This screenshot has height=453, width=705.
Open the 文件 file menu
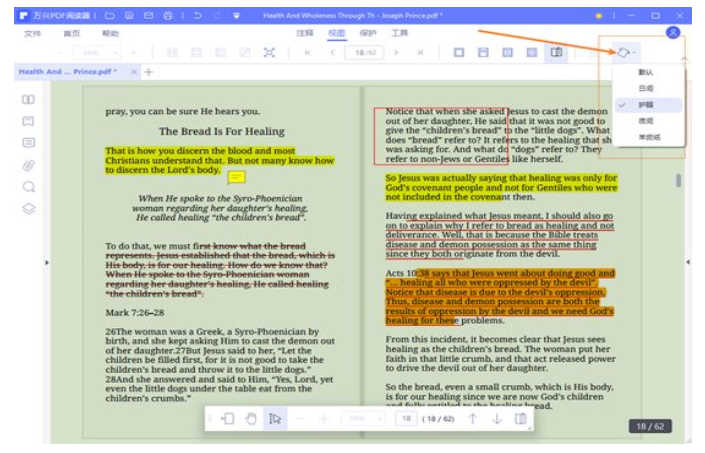tap(32, 33)
